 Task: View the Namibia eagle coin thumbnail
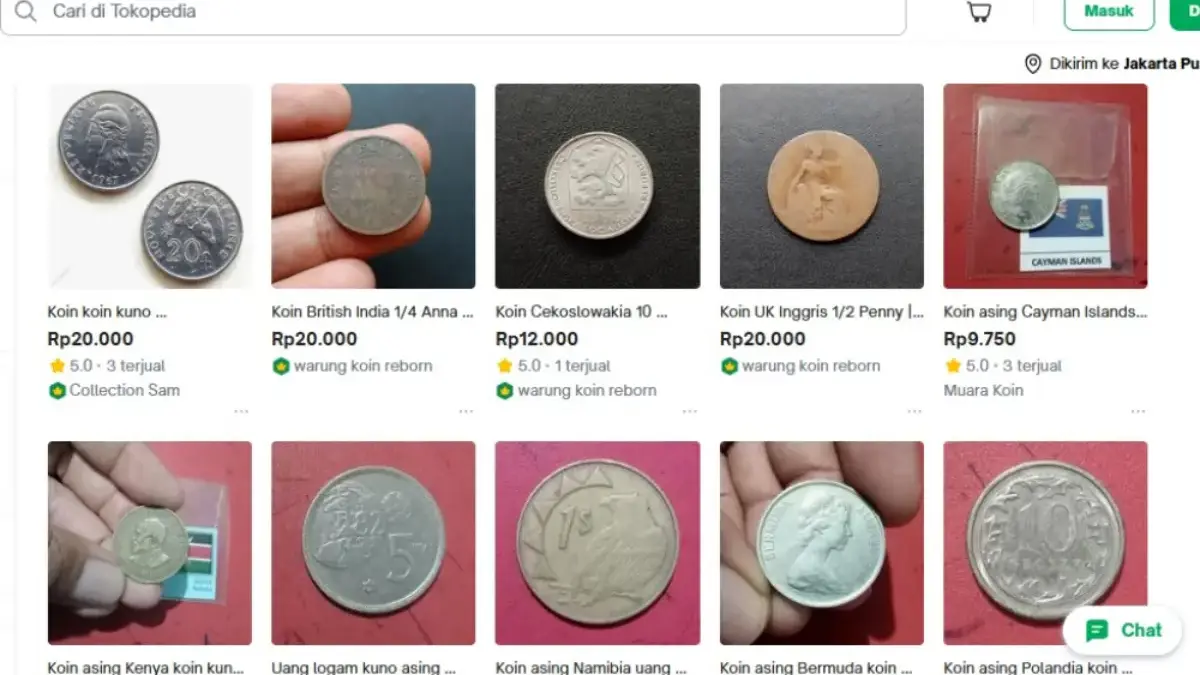click(x=598, y=543)
